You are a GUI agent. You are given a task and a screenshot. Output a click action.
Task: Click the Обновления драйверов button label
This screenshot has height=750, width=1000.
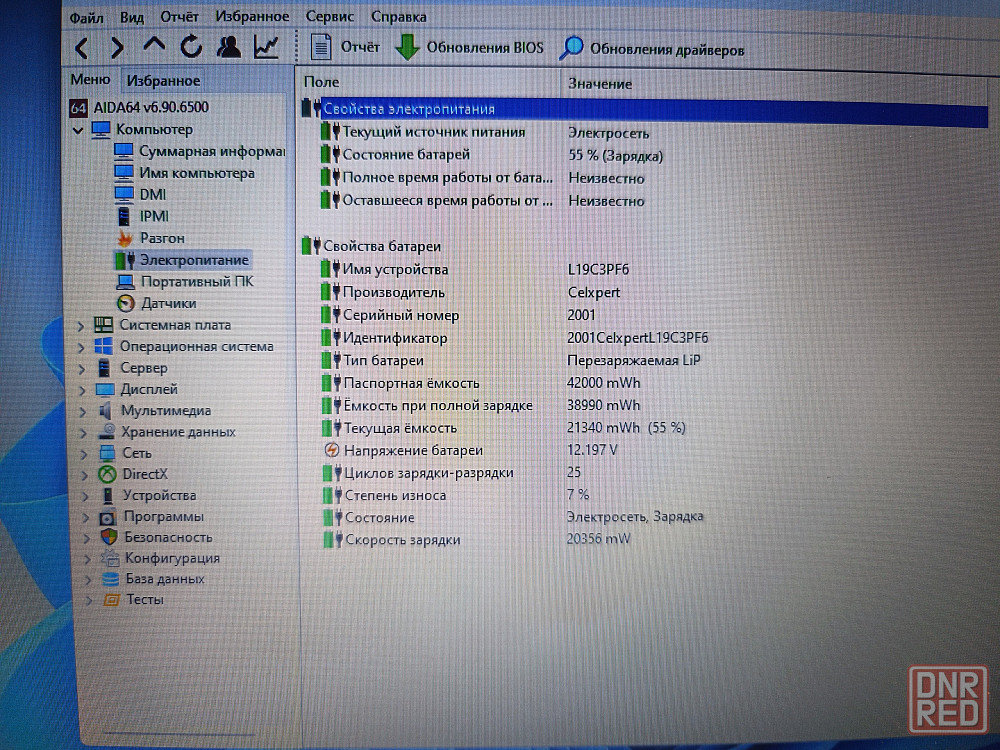667,50
